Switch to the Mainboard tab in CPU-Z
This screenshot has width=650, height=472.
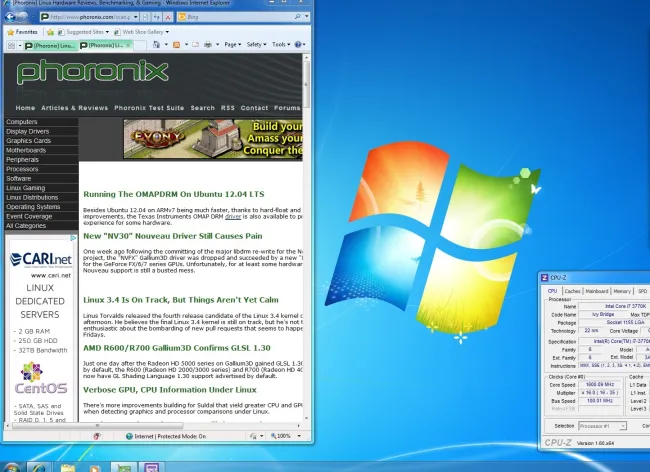click(x=597, y=291)
